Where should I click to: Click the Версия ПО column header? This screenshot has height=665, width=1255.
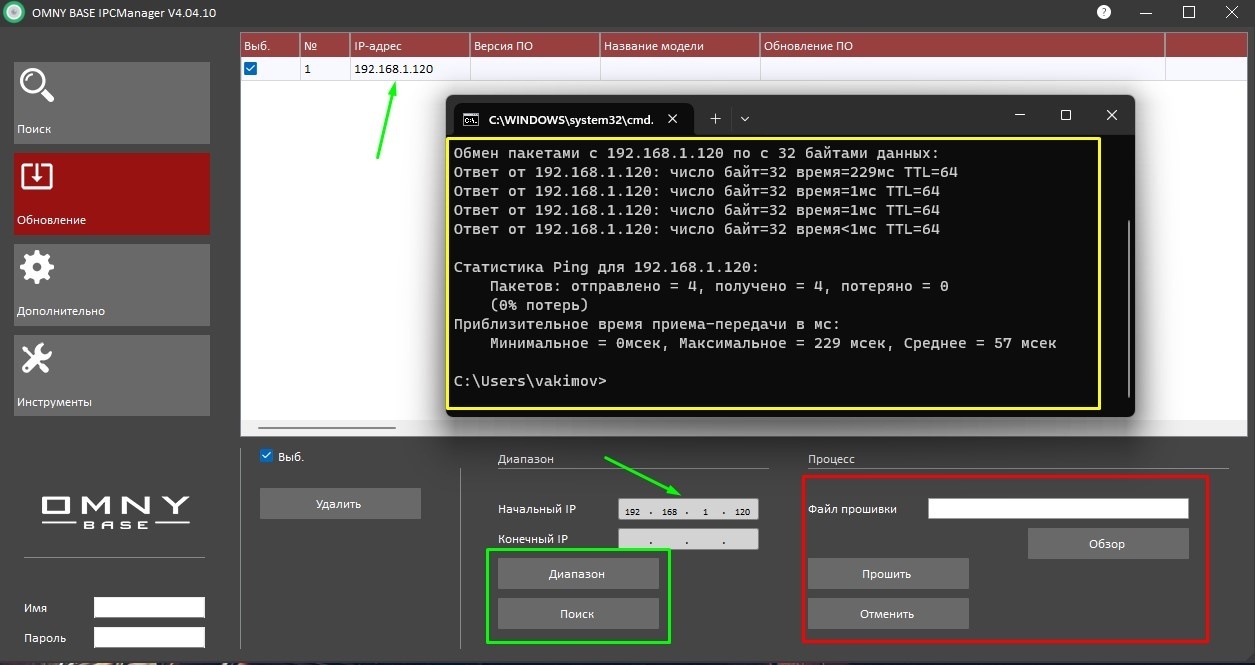pyautogui.click(x=535, y=45)
